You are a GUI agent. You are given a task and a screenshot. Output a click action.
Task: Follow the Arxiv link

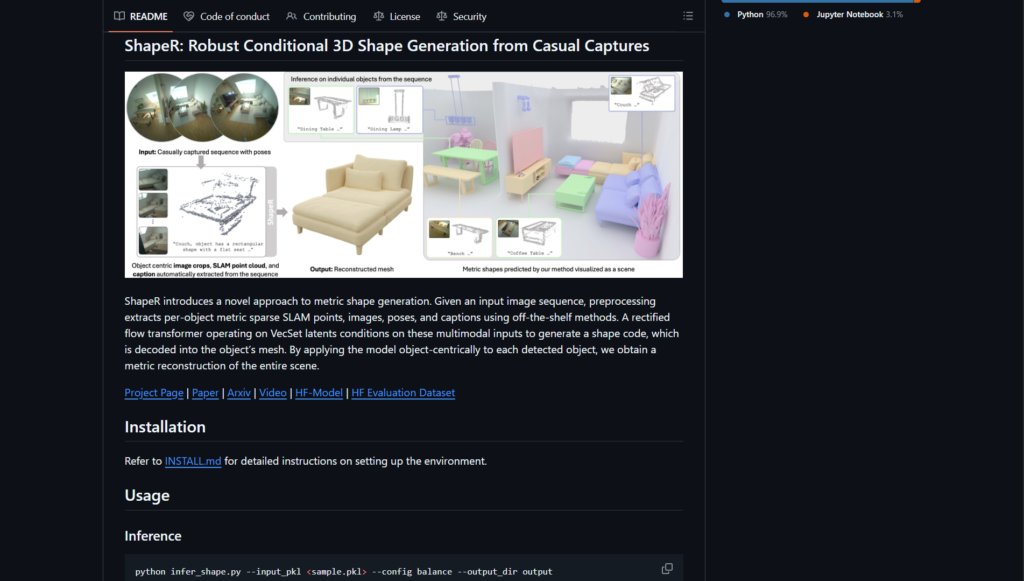[x=239, y=393]
